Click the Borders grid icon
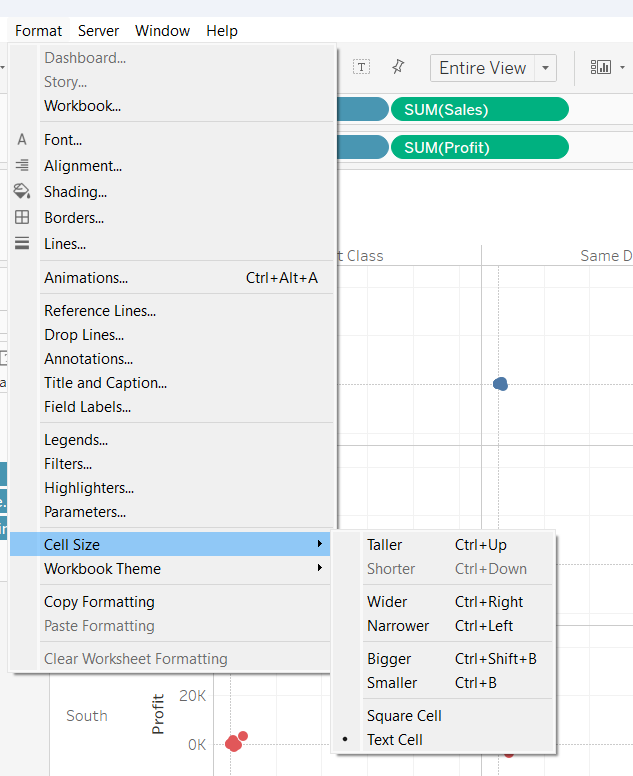The width and height of the screenshot is (633, 776). click(x=22, y=217)
